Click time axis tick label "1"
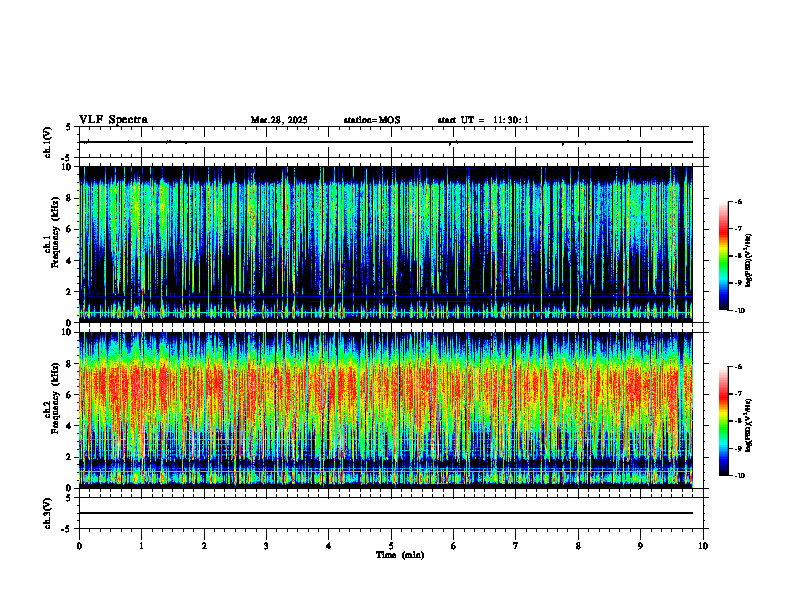Viewport: 792px width, 612px height. point(141,546)
